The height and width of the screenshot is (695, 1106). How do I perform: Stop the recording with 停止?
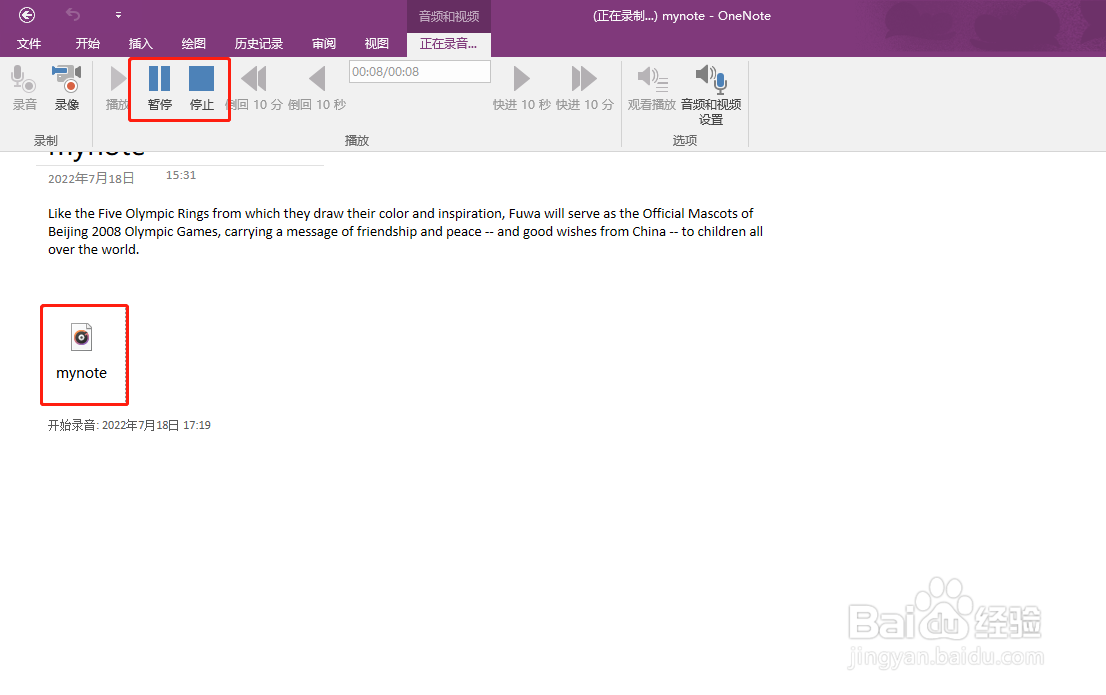click(202, 88)
